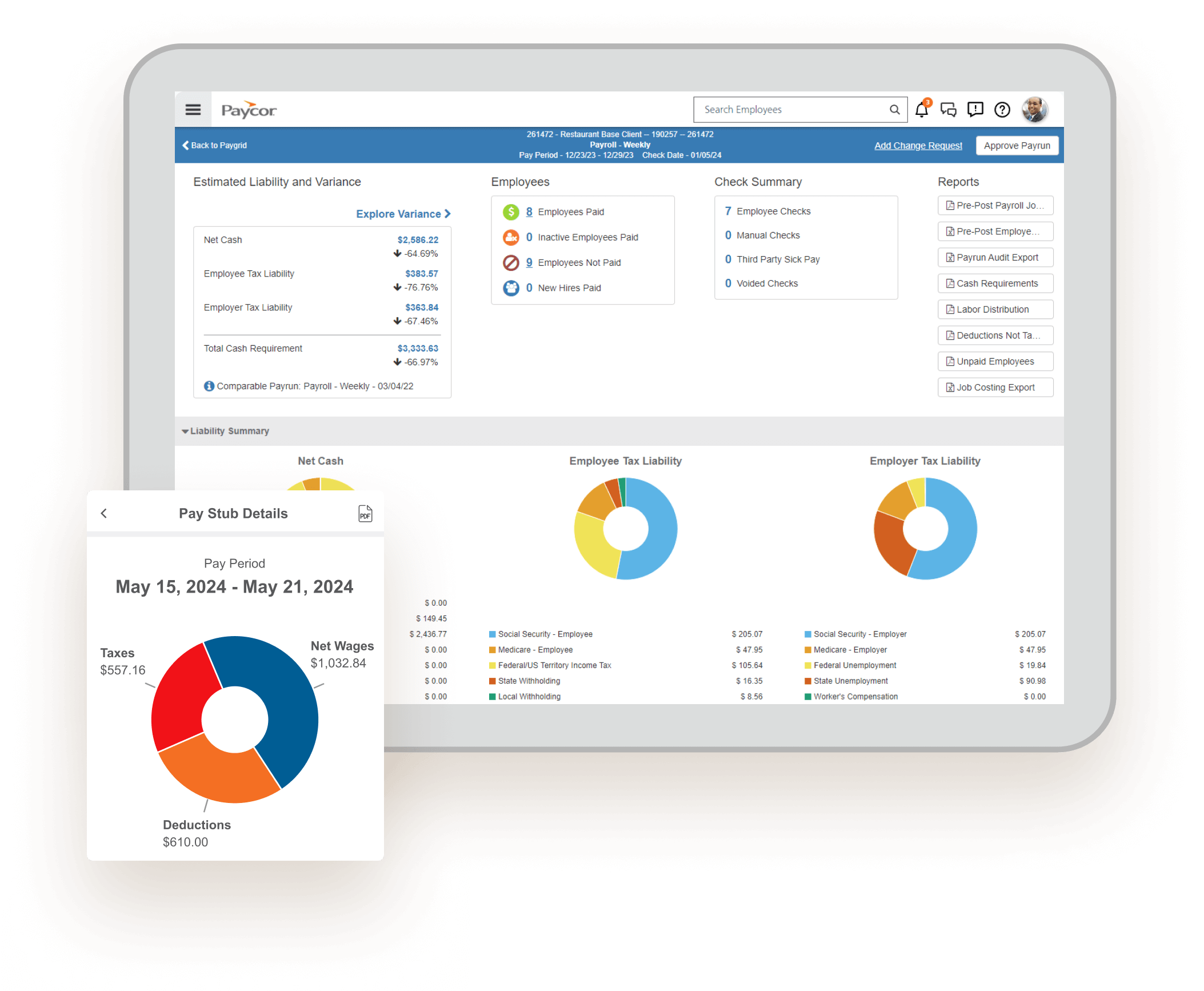
Task: Click the 7 Employee Checks count
Action: click(728, 211)
